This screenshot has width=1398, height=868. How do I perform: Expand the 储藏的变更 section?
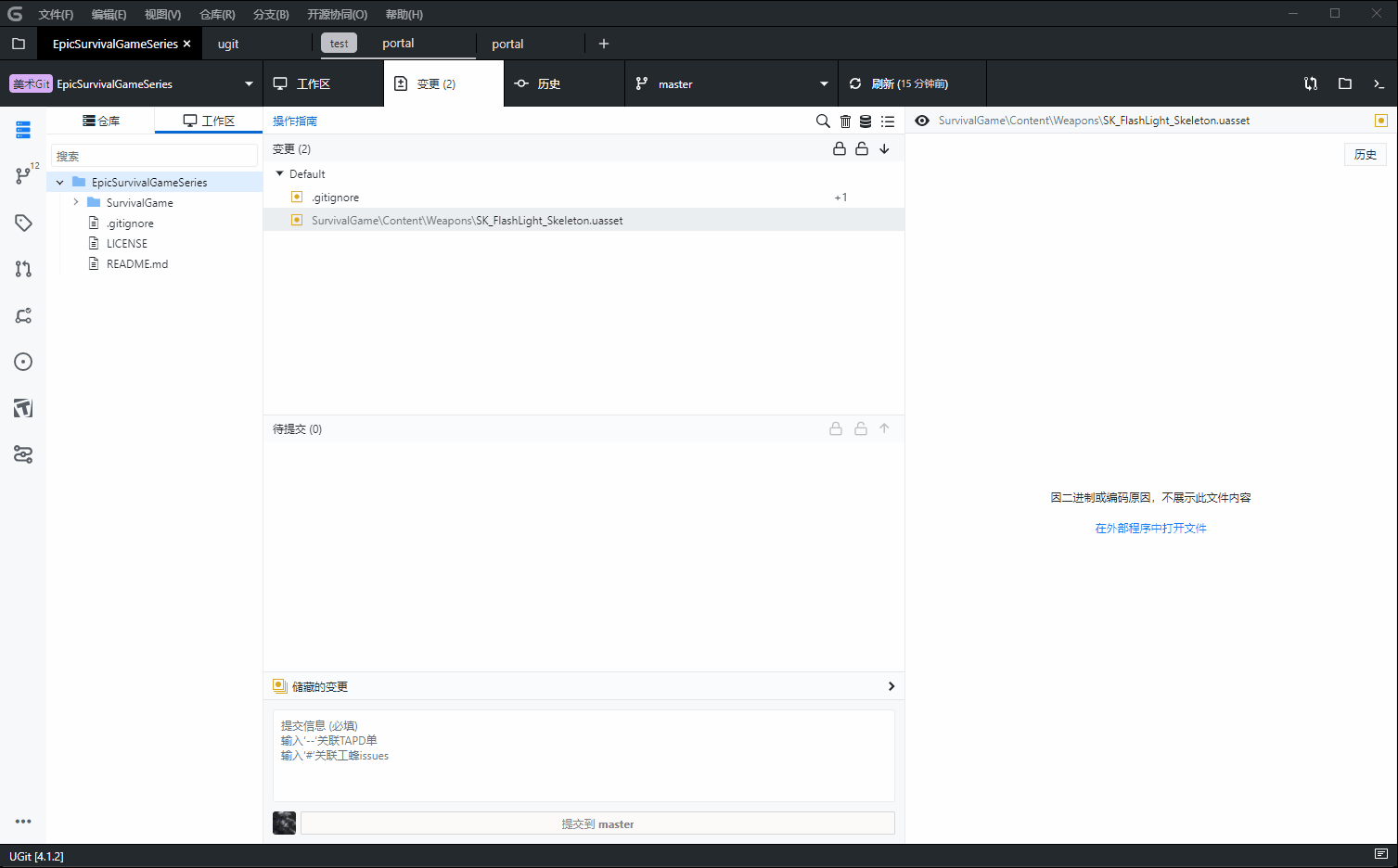click(x=890, y=686)
